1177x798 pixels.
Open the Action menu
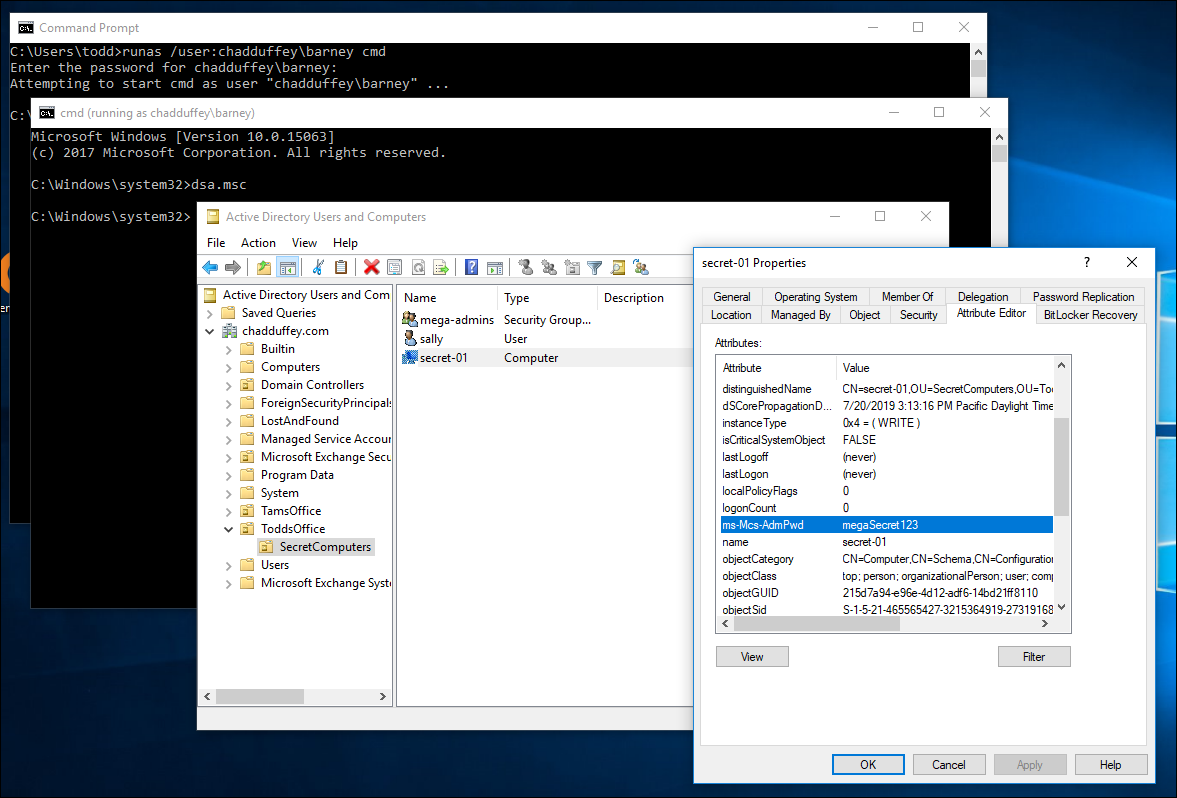click(x=258, y=242)
